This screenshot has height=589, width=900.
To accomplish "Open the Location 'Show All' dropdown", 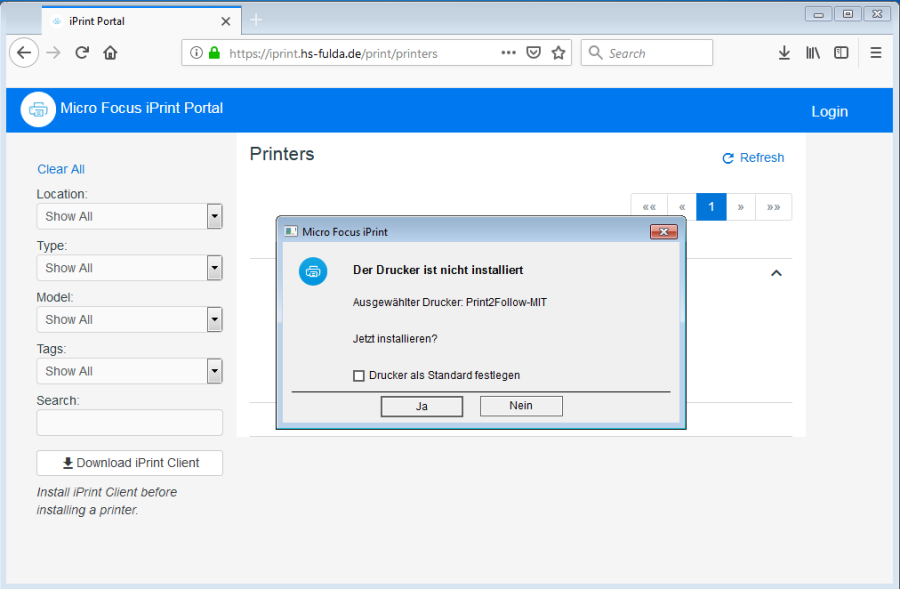I will coord(129,216).
